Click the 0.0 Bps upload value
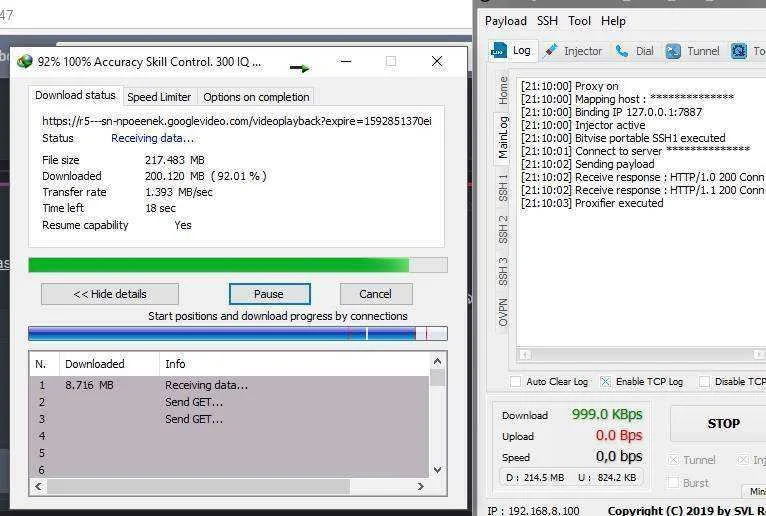 (x=618, y=435)
